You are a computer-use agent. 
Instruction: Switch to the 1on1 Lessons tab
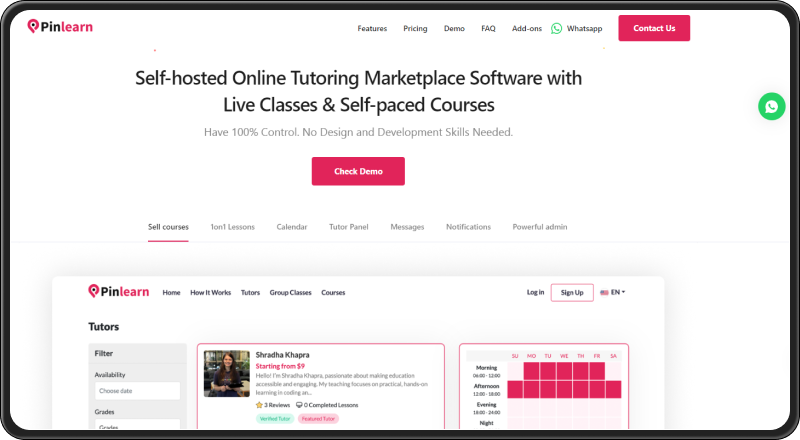tap(232, 227)
